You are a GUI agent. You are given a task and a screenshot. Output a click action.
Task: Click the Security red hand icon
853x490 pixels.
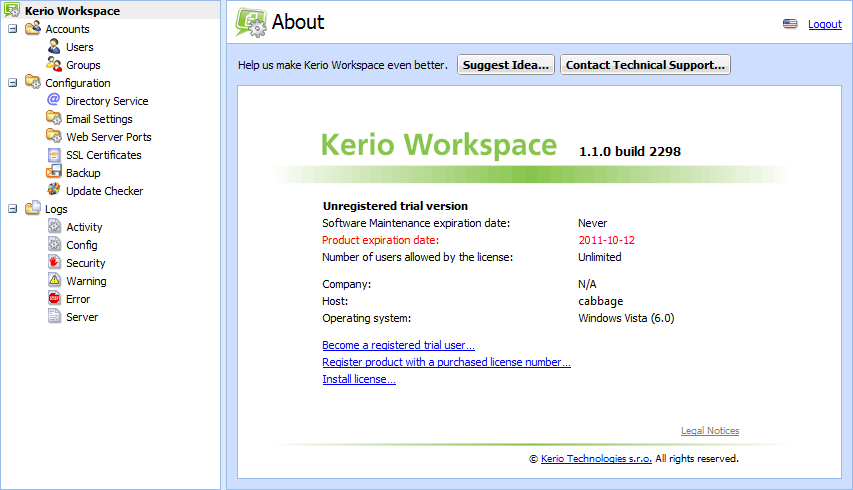(54, 262)
